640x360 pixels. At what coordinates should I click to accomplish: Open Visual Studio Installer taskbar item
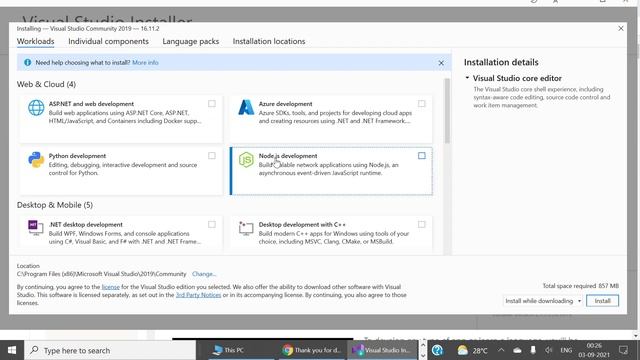(382, 350)
